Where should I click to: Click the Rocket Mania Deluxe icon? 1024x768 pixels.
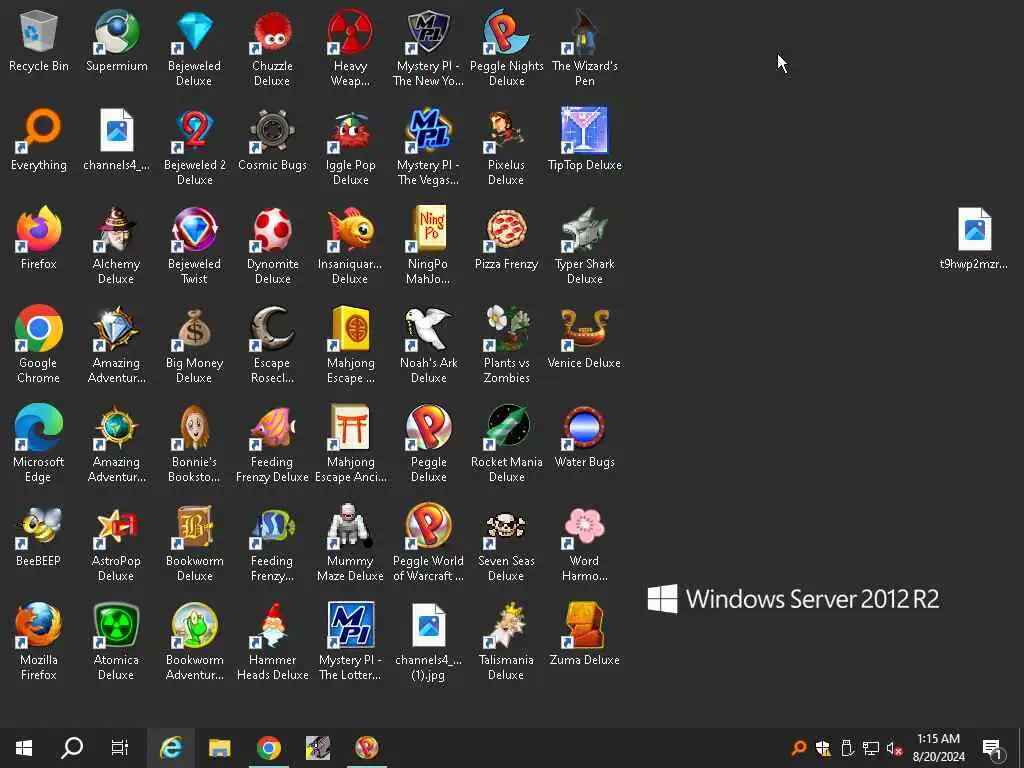pyautogui.click(x=506, y=444)
